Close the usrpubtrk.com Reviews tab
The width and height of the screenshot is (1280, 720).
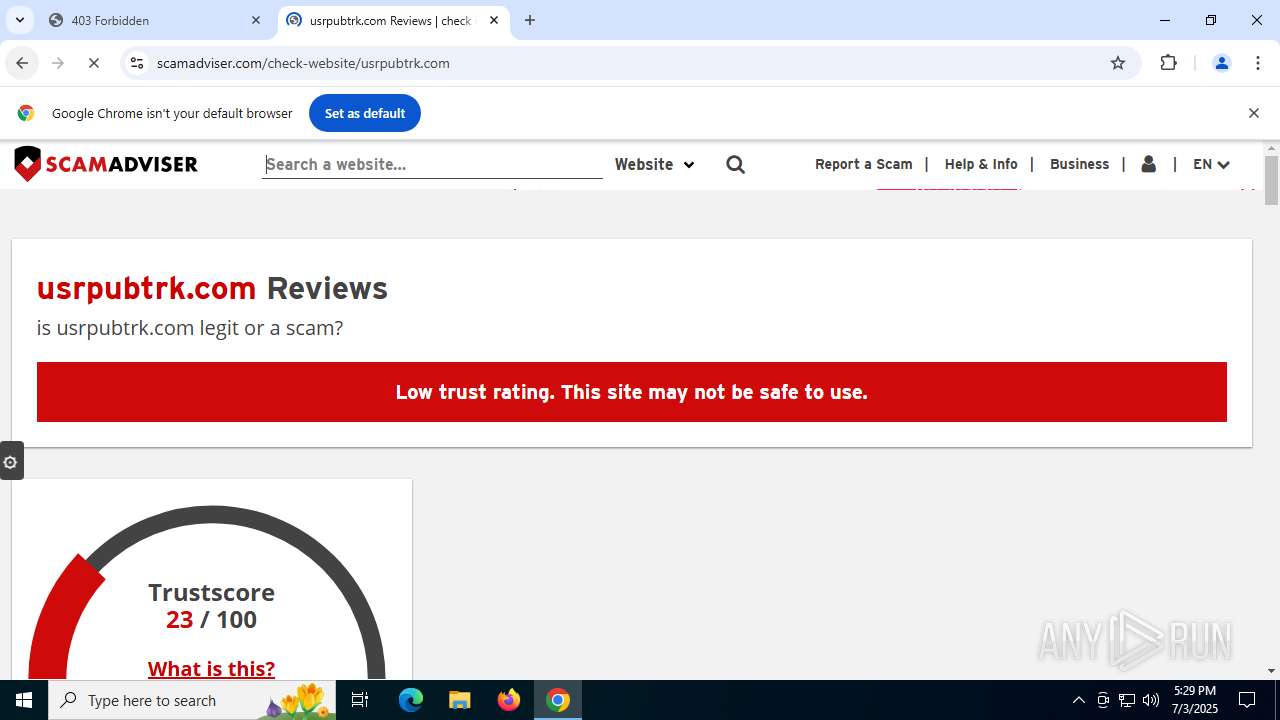494,20
